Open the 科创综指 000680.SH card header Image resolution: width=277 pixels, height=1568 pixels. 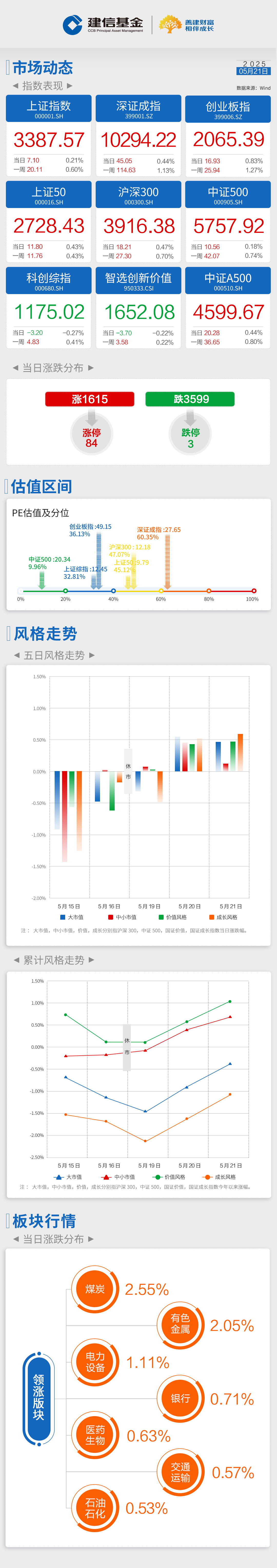[49, 281]
